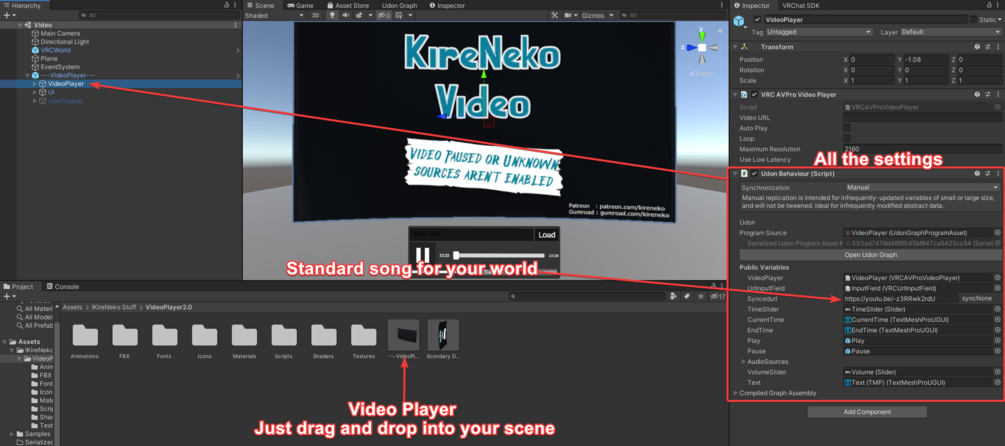Click Open Udon Graph button
Image resolution: width=1005 pixels, height=446 pixels.
click(870, 255)
